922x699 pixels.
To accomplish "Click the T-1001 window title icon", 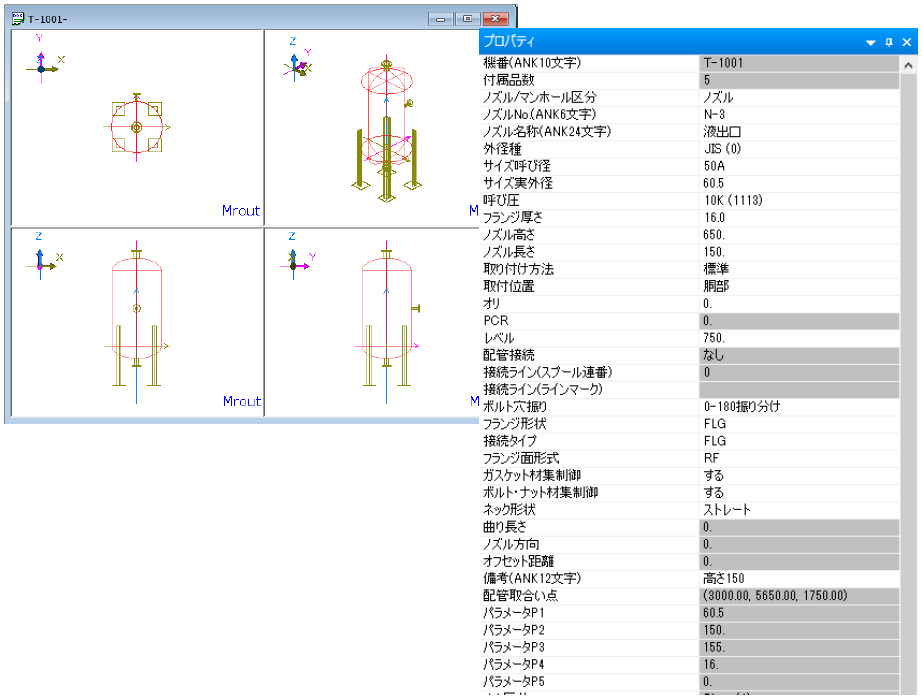I will 18,19.
